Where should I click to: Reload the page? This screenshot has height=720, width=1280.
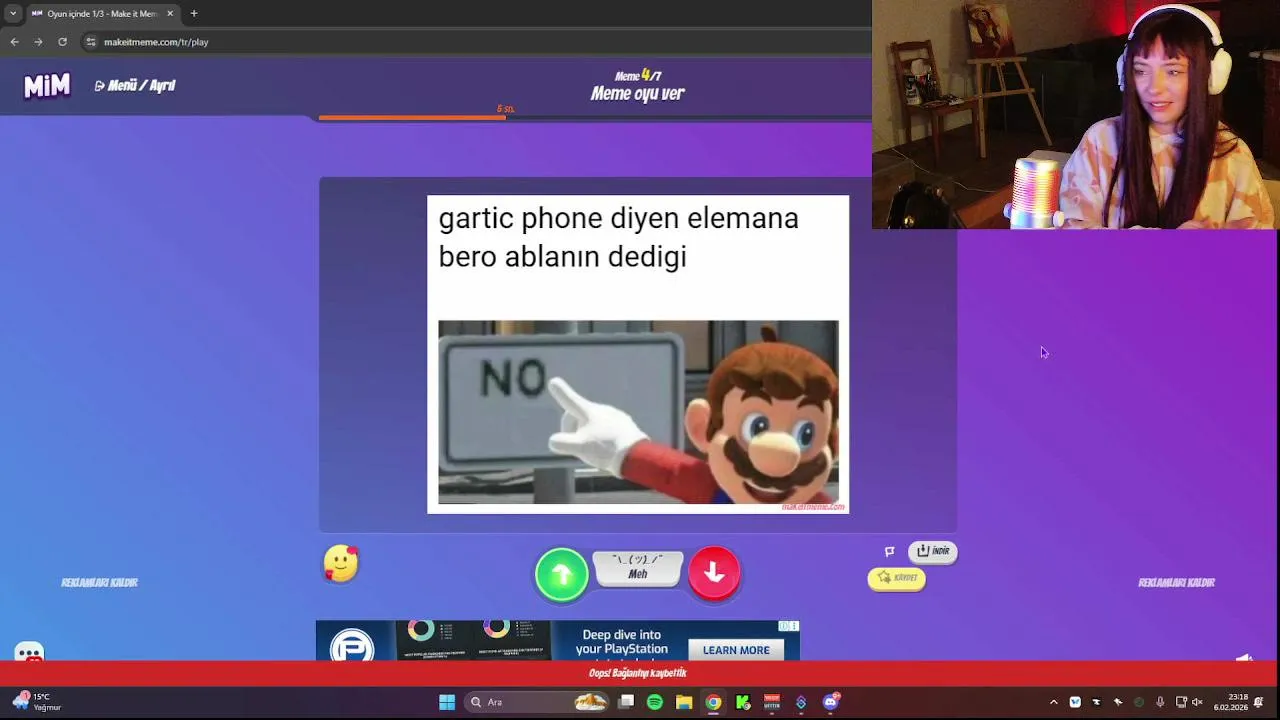tap(62, 42)
